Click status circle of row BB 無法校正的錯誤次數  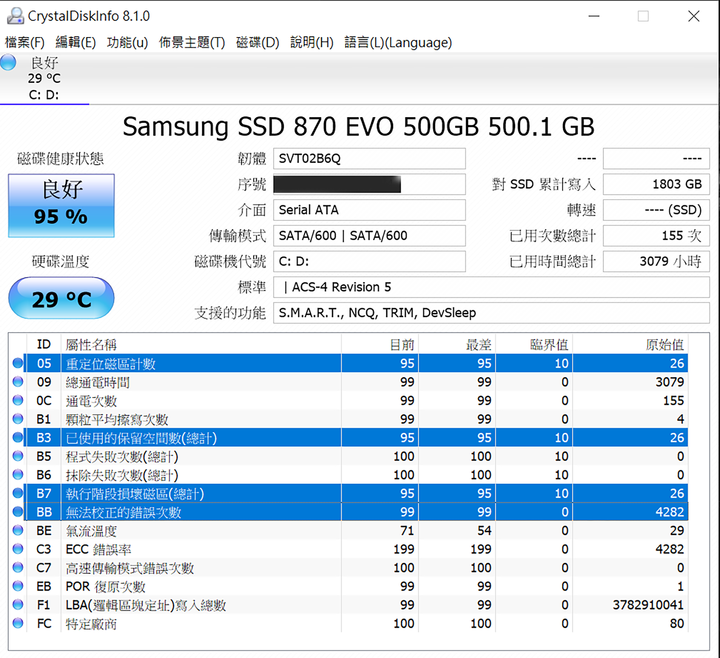coord(18,512)
